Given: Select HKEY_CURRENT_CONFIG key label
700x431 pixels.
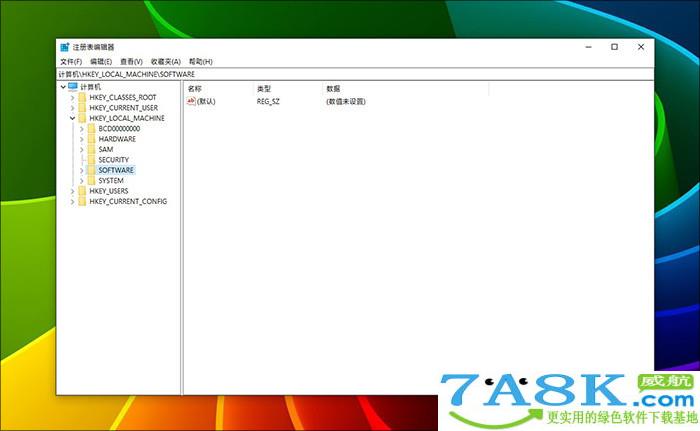Looking at the screenshot, I should pyautogui.click(x=128, y=202).
